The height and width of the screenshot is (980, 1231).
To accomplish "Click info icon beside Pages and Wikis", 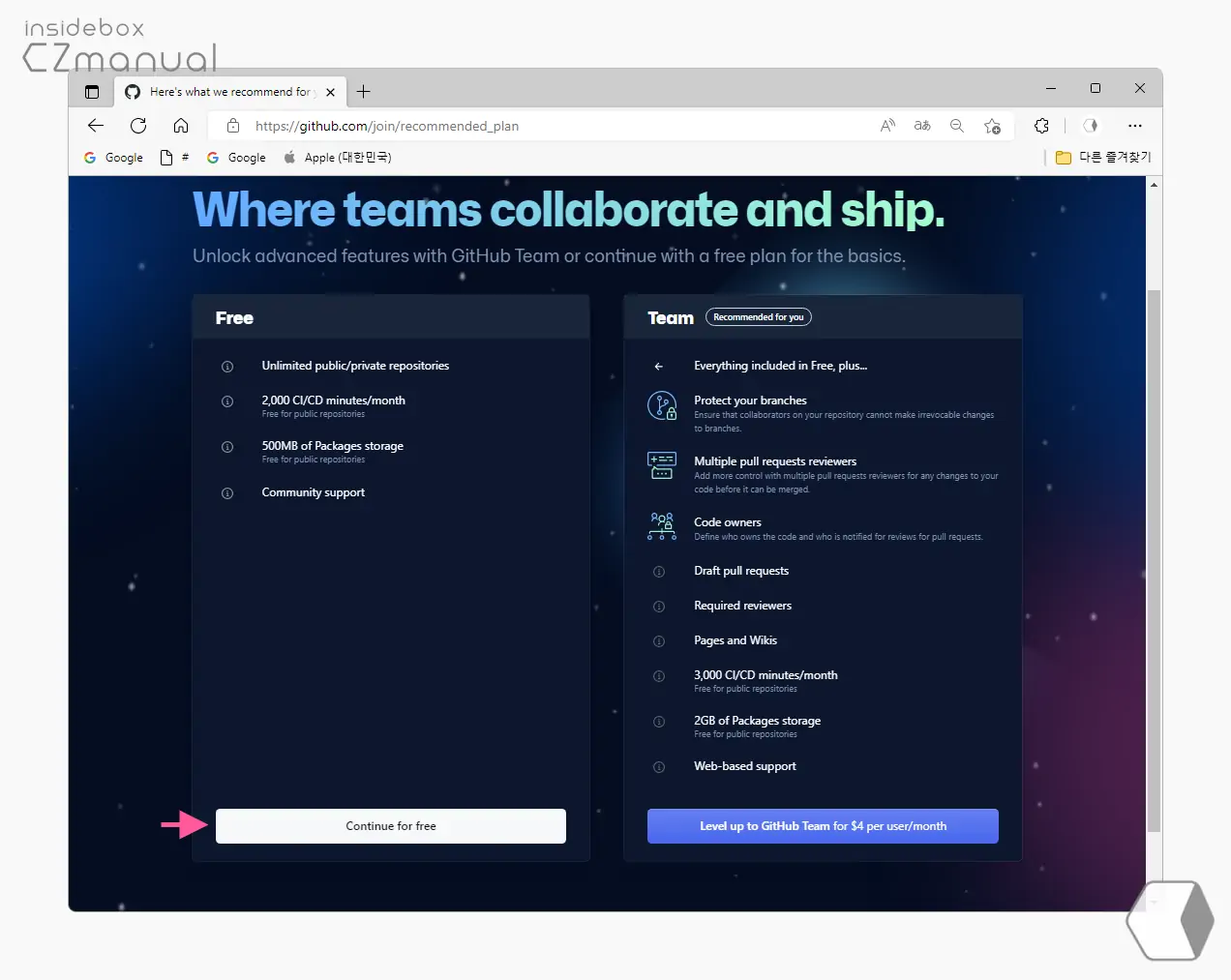I will click(659, 641).
